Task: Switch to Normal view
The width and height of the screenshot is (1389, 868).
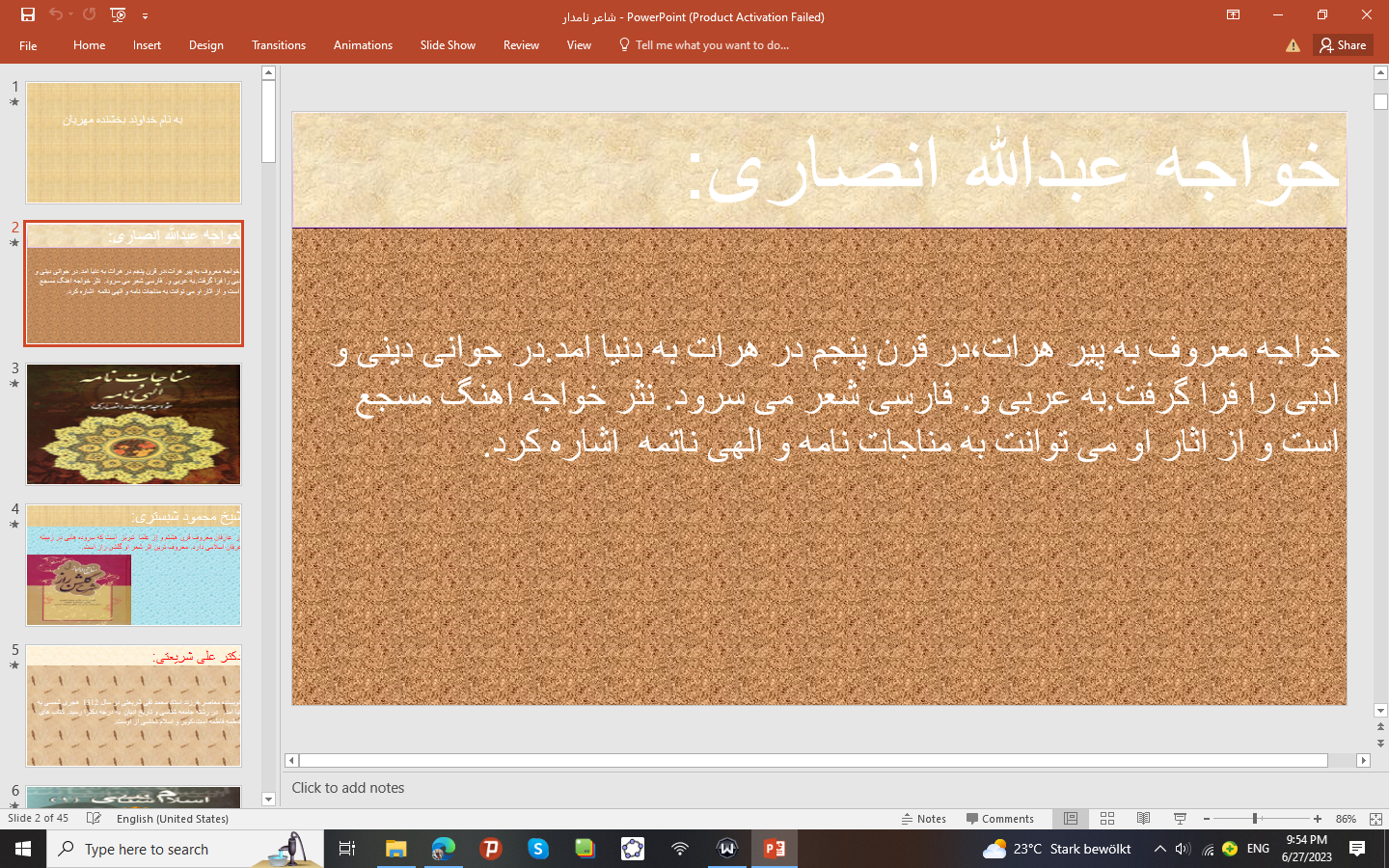Action: coord(1071,819)
